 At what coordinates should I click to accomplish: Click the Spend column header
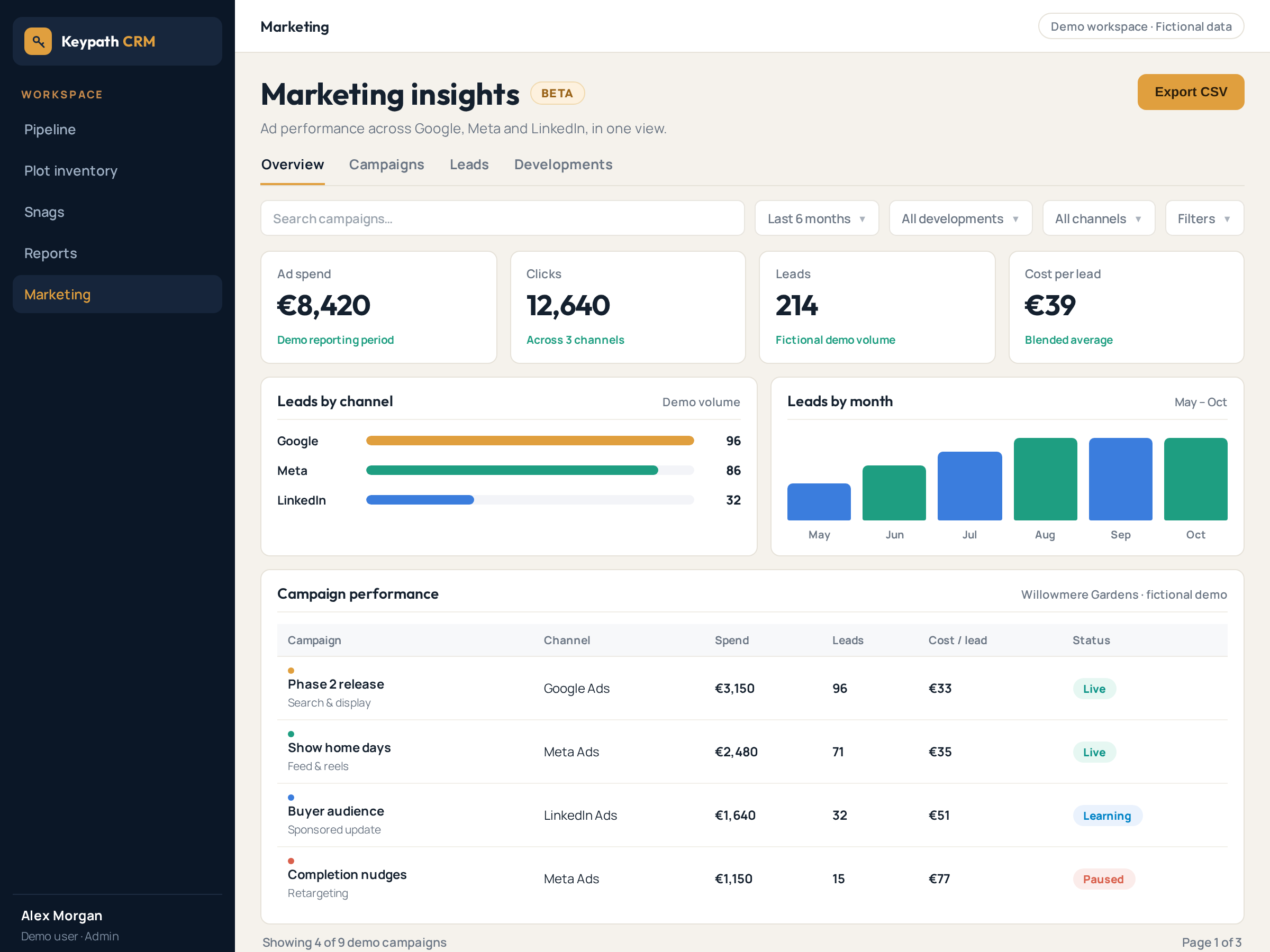pyautogui.click(x=731, y=640)
